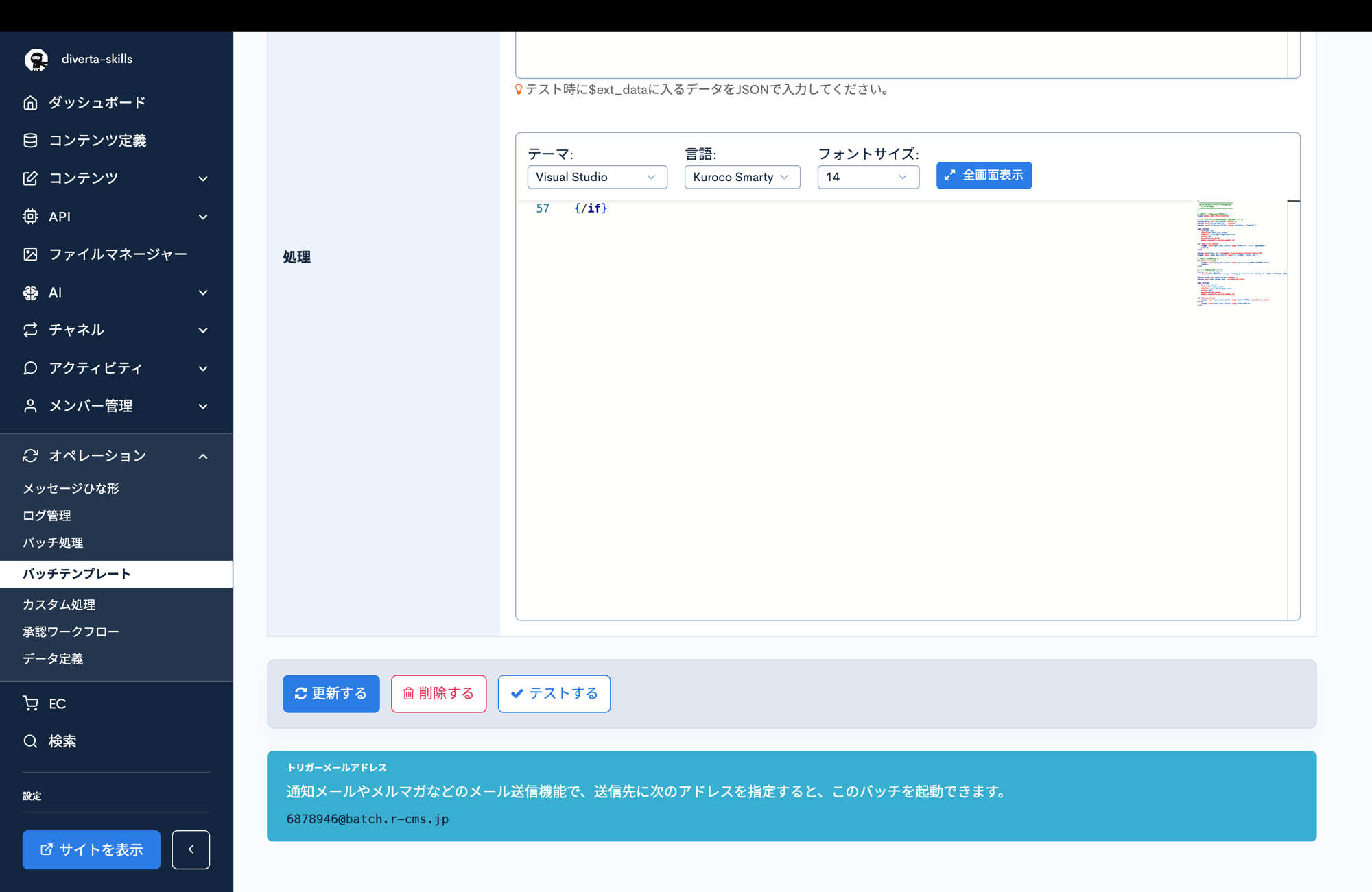The height and width of the screenshot is (892, 1372).
Task: Click the lightbulb hint icon
Action: pos(519,89)
